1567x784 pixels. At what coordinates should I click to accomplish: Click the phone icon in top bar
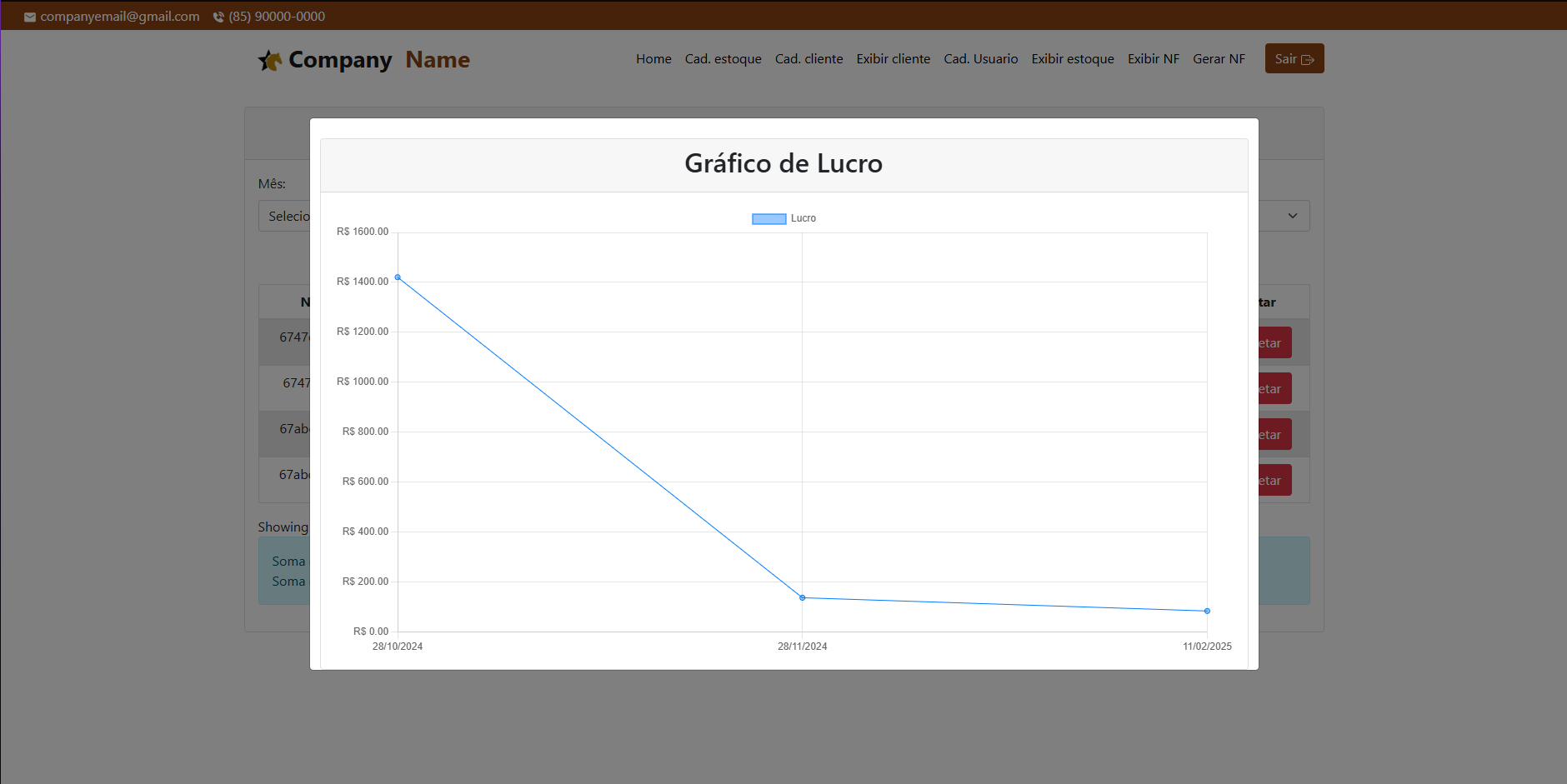(218, 17)
